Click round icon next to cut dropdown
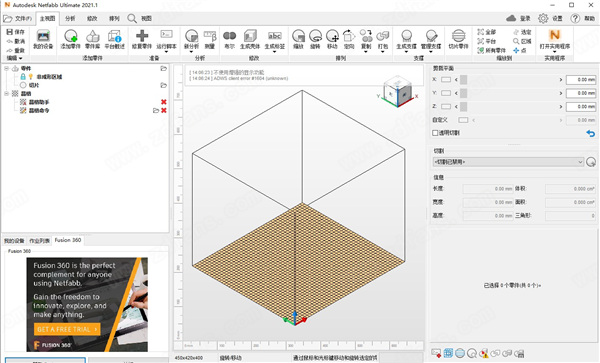 [591, 162]
